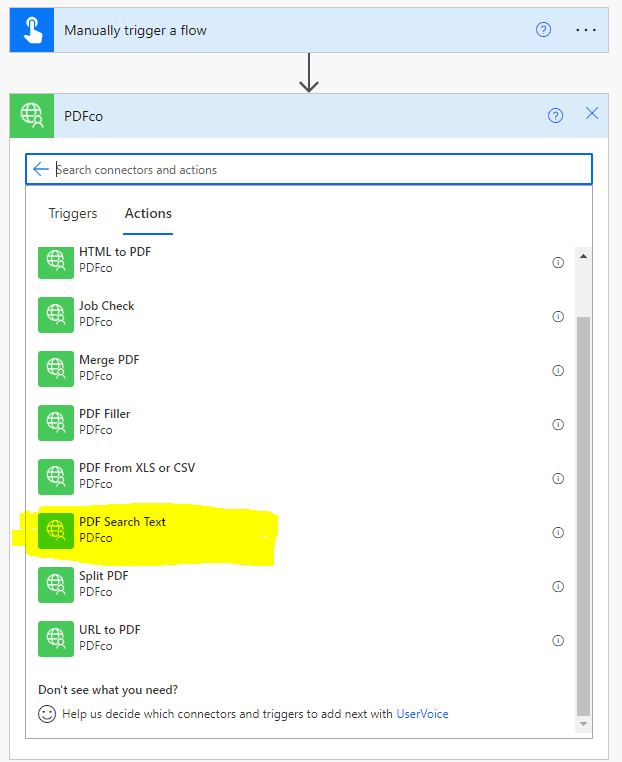
Task: Click the PDFco help question icon
Action: pyautogui.click(x=555, y=115)
